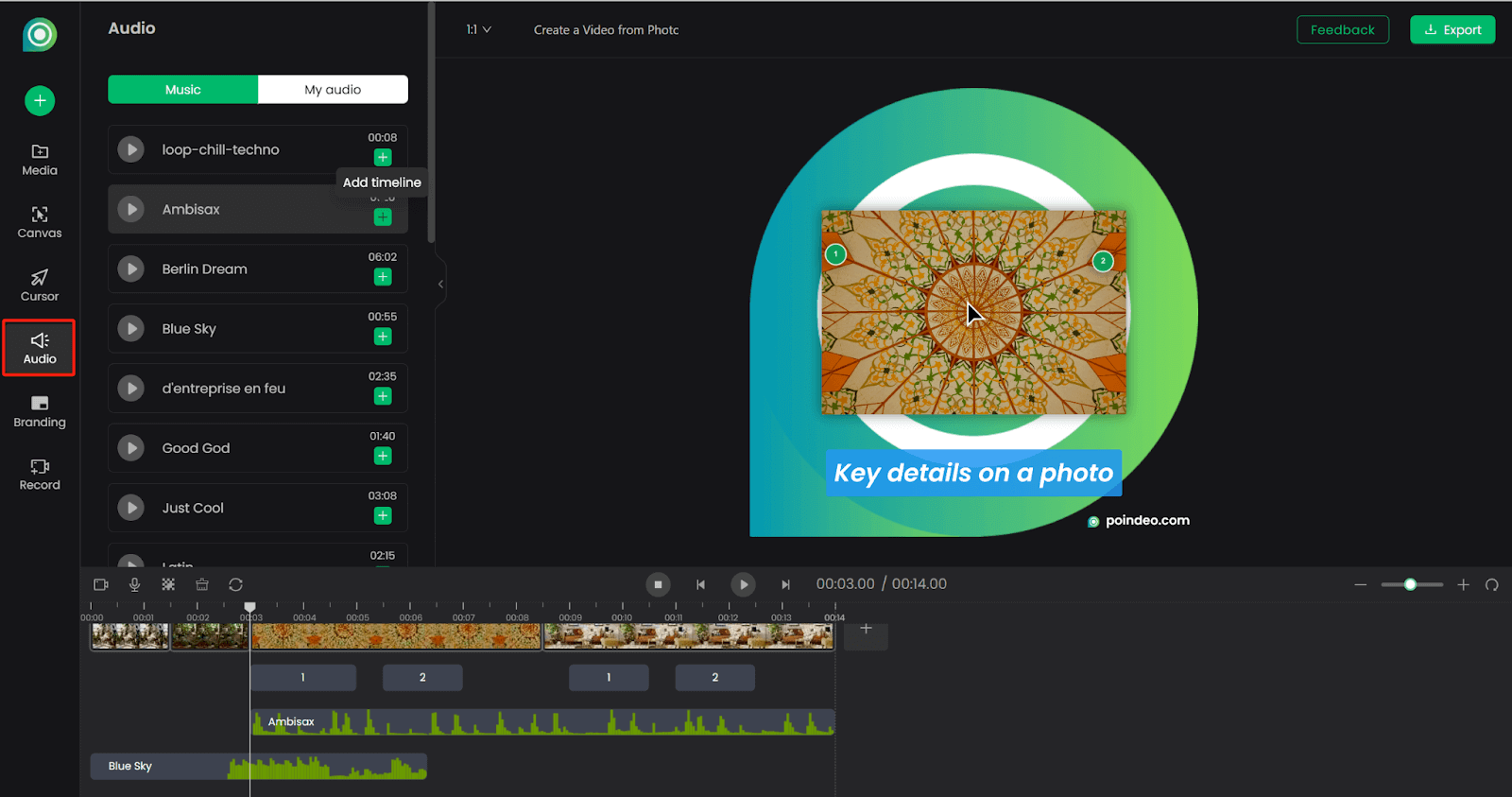Click the timeline playhead marker

click(x=249, y=607)
